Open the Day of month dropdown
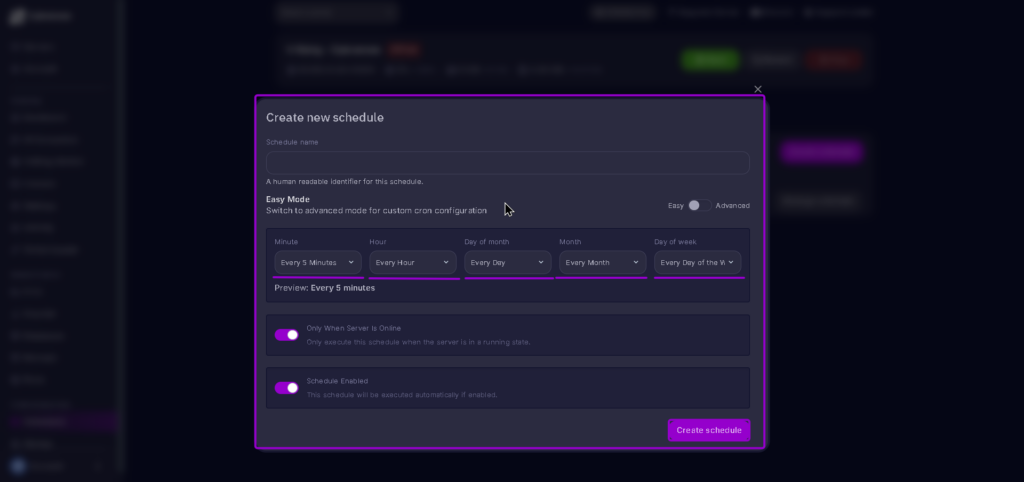This screenshot has height=482, width=1024. (x=507, y=263)
